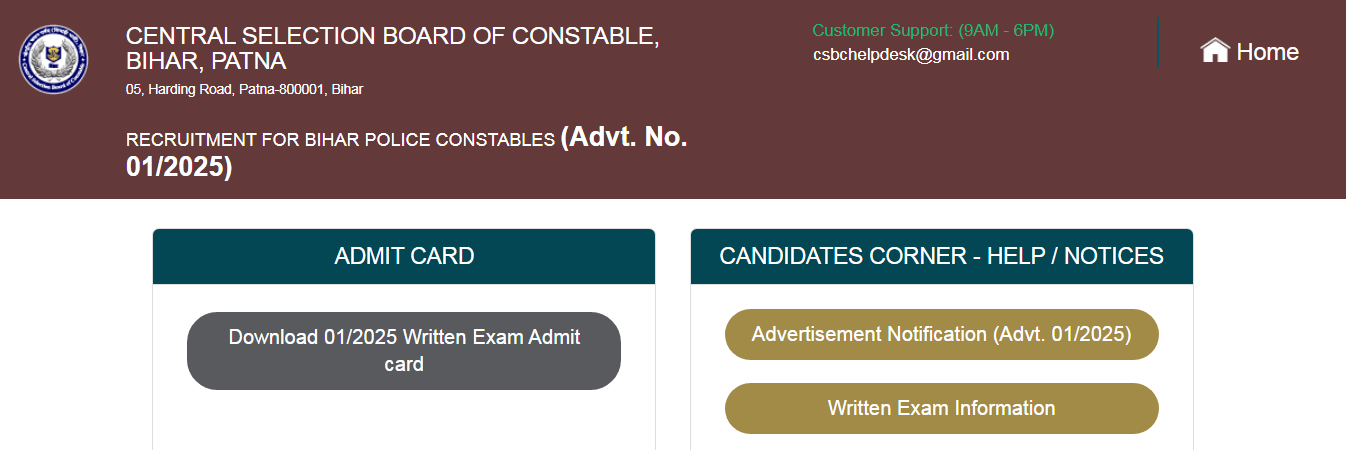This screenshot has height=450, width=1346.
Task: Go to the Home page link
Action: point(1267,52)
